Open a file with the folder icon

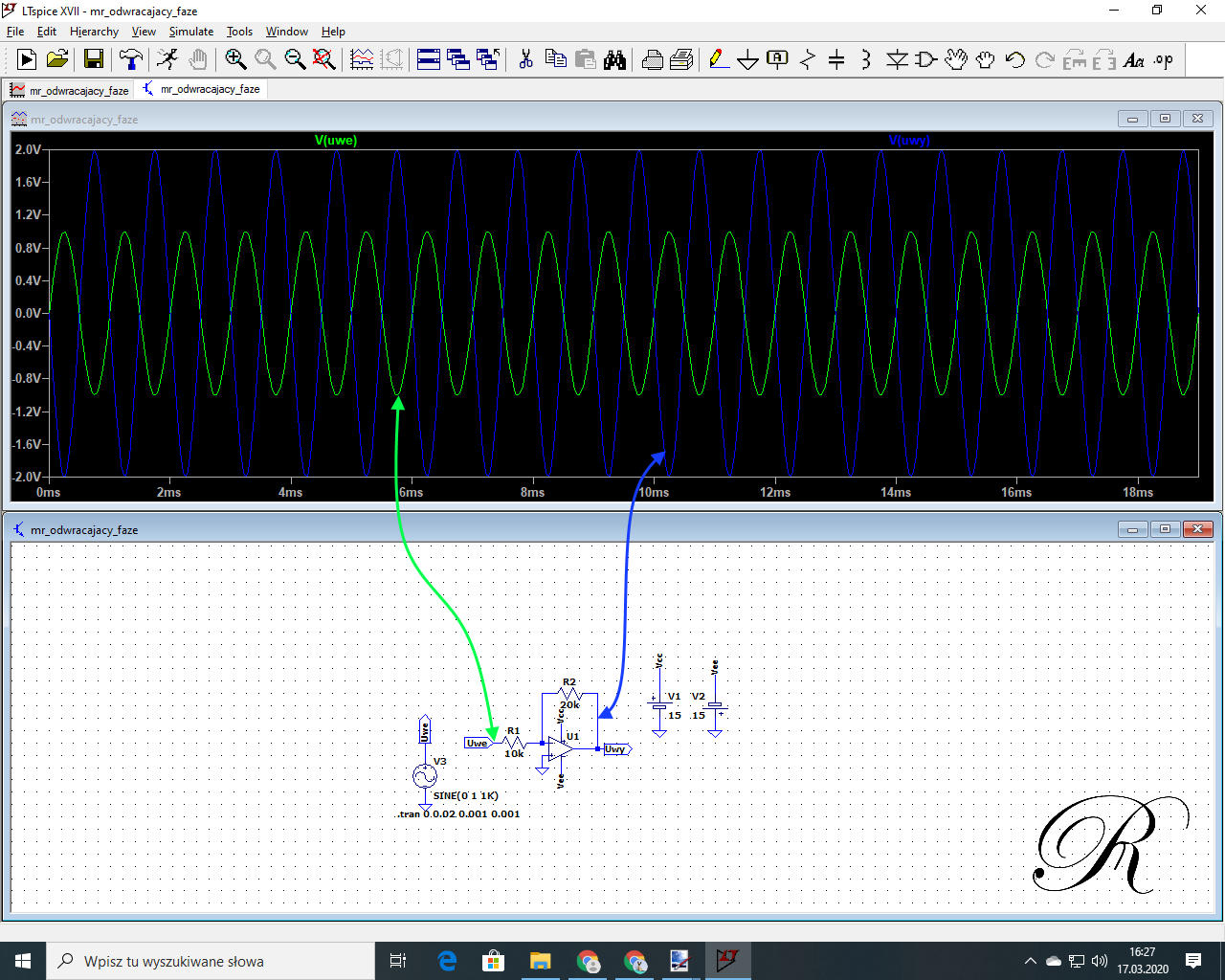57,59
